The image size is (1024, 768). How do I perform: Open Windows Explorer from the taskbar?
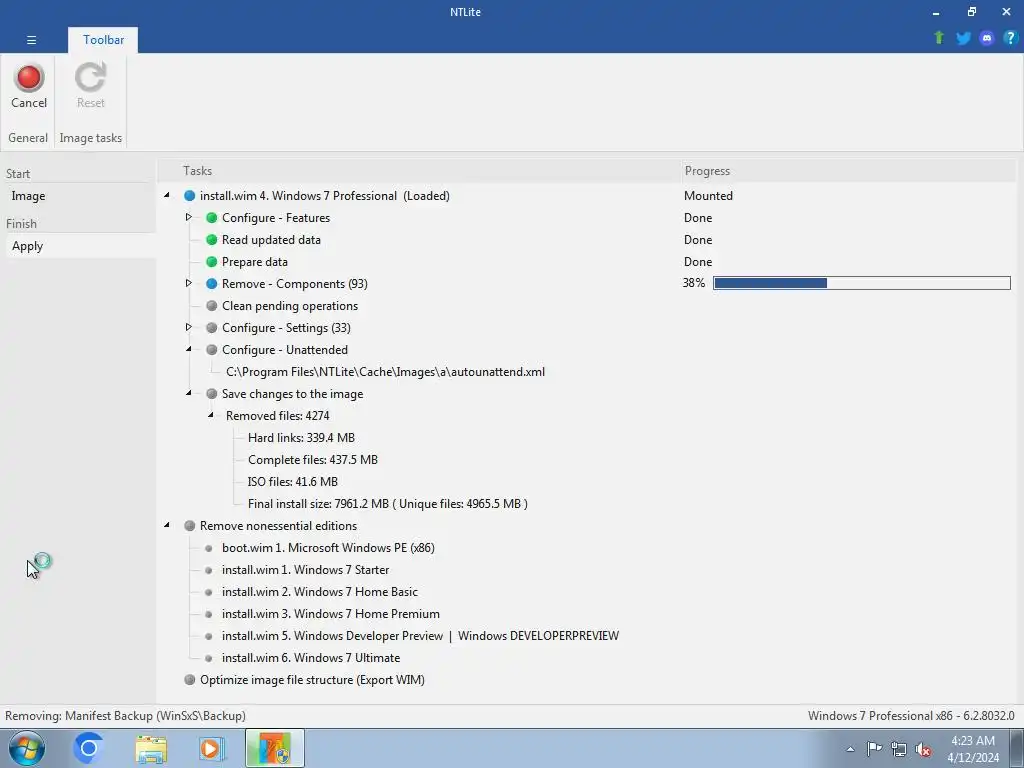click(151, 749)
